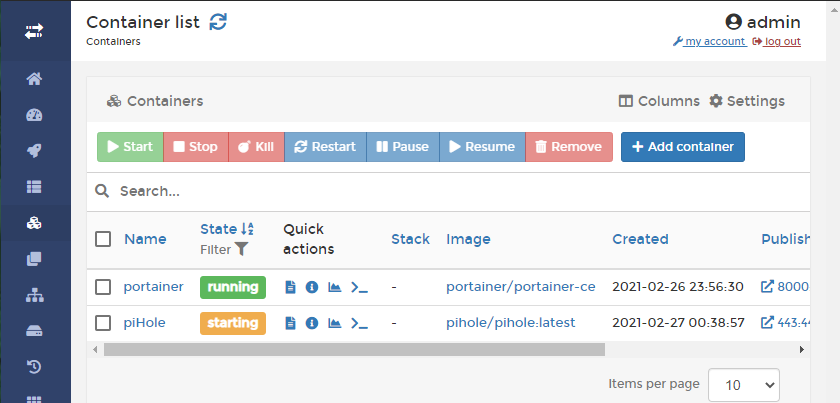Check the piHole container checkbox
Screen dimensions: 840x403
click(103, 323)
